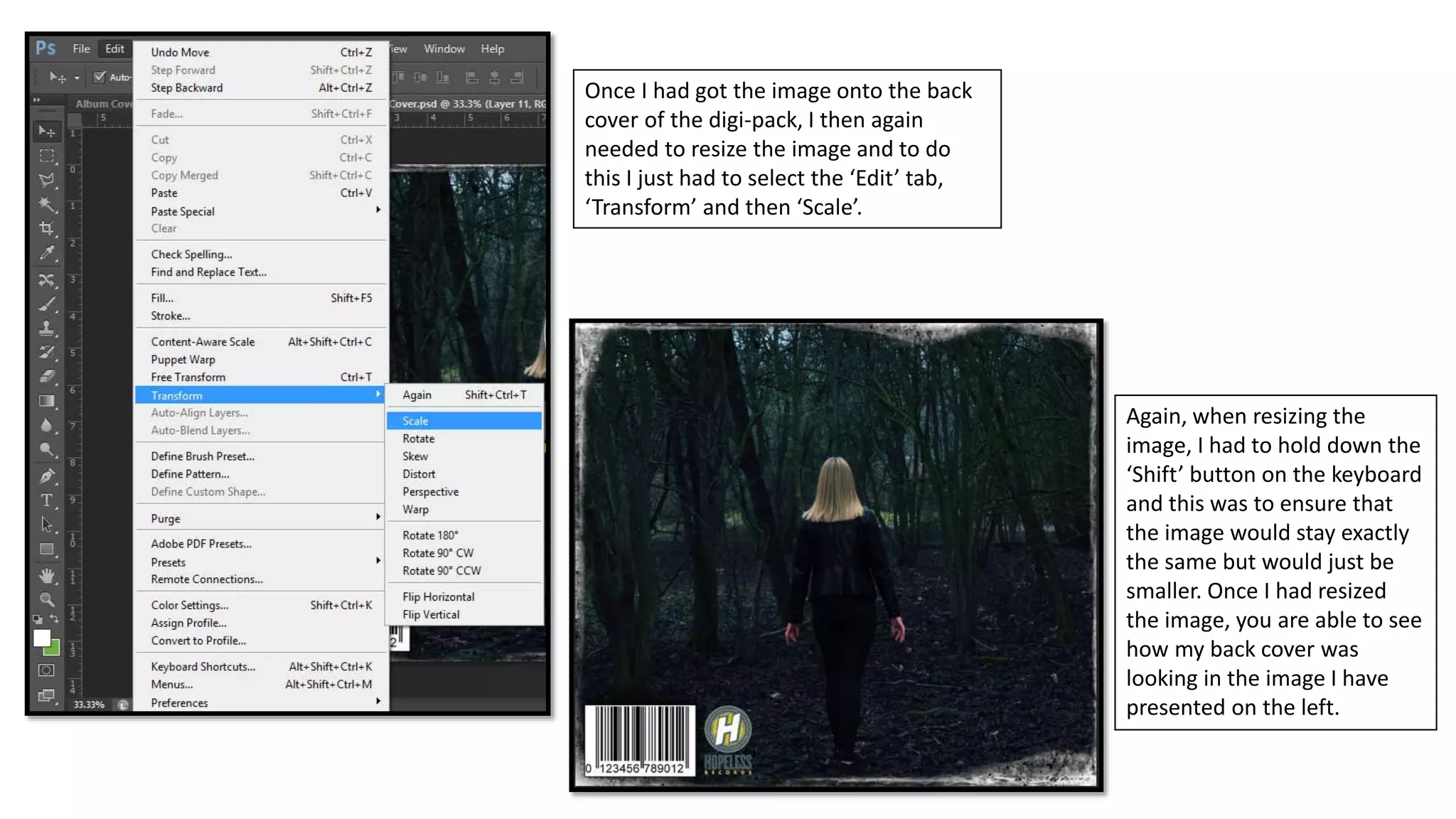Select the Crop tool
Viewport: 1456px width, 819px height.
click(47, 229)
